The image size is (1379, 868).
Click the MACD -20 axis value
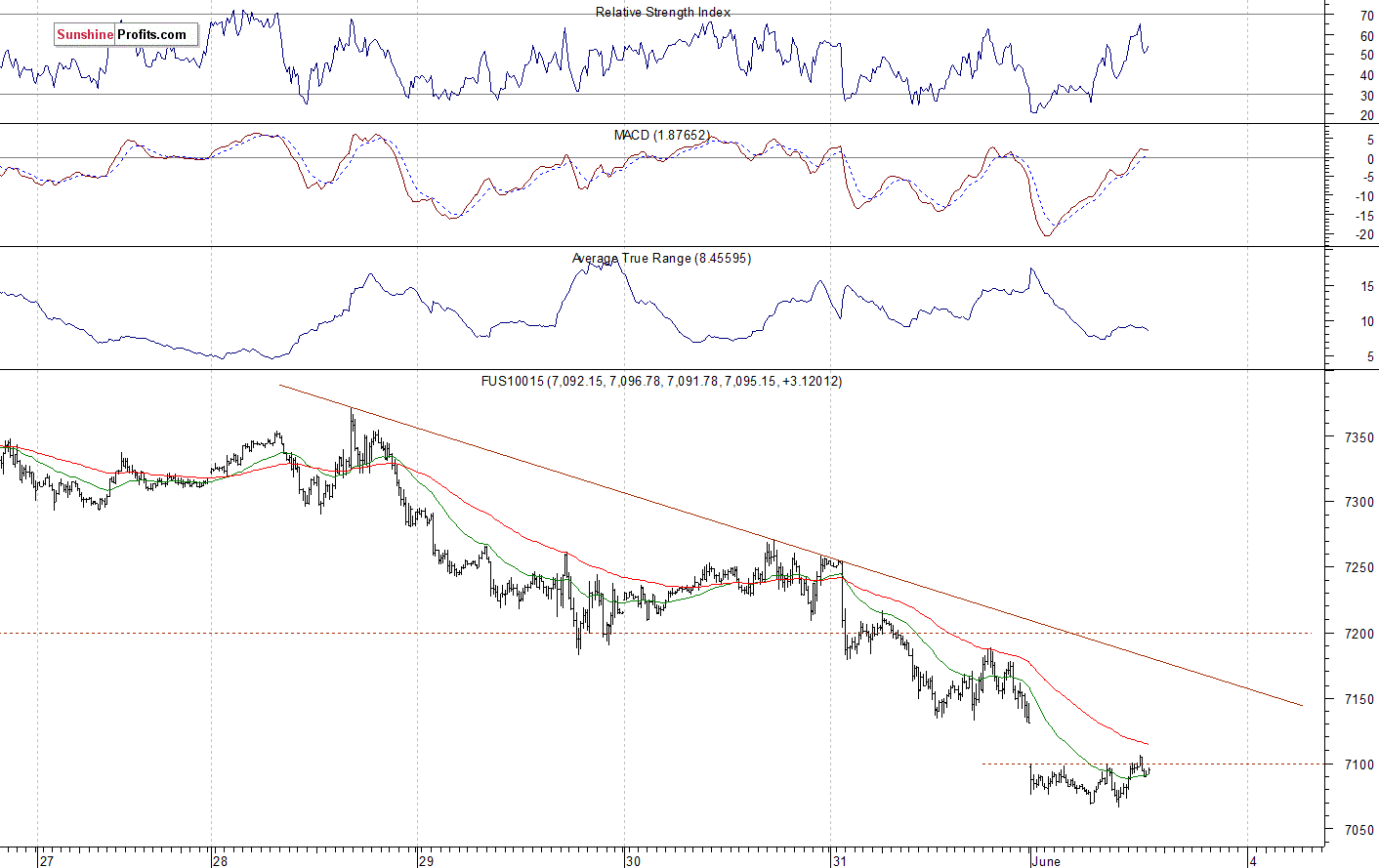coord(1364,234)
